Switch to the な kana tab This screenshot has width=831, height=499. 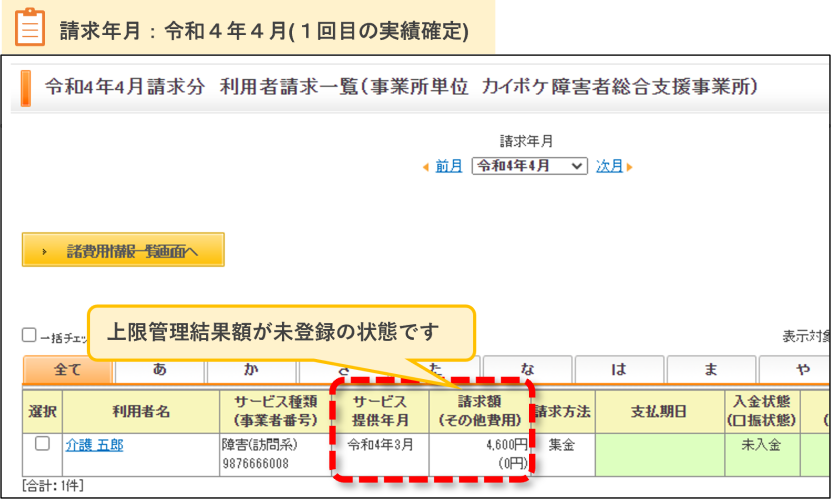click(527, 369)
